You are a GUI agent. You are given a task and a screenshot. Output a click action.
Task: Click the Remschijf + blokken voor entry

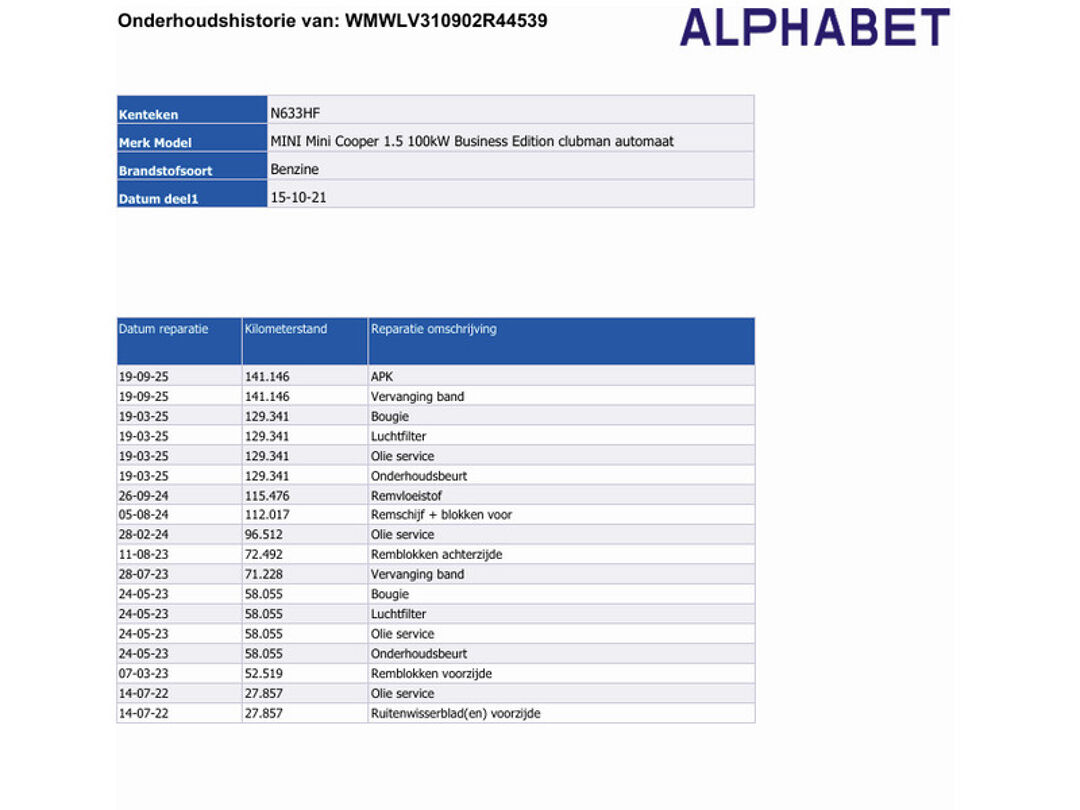pos(441,515)
